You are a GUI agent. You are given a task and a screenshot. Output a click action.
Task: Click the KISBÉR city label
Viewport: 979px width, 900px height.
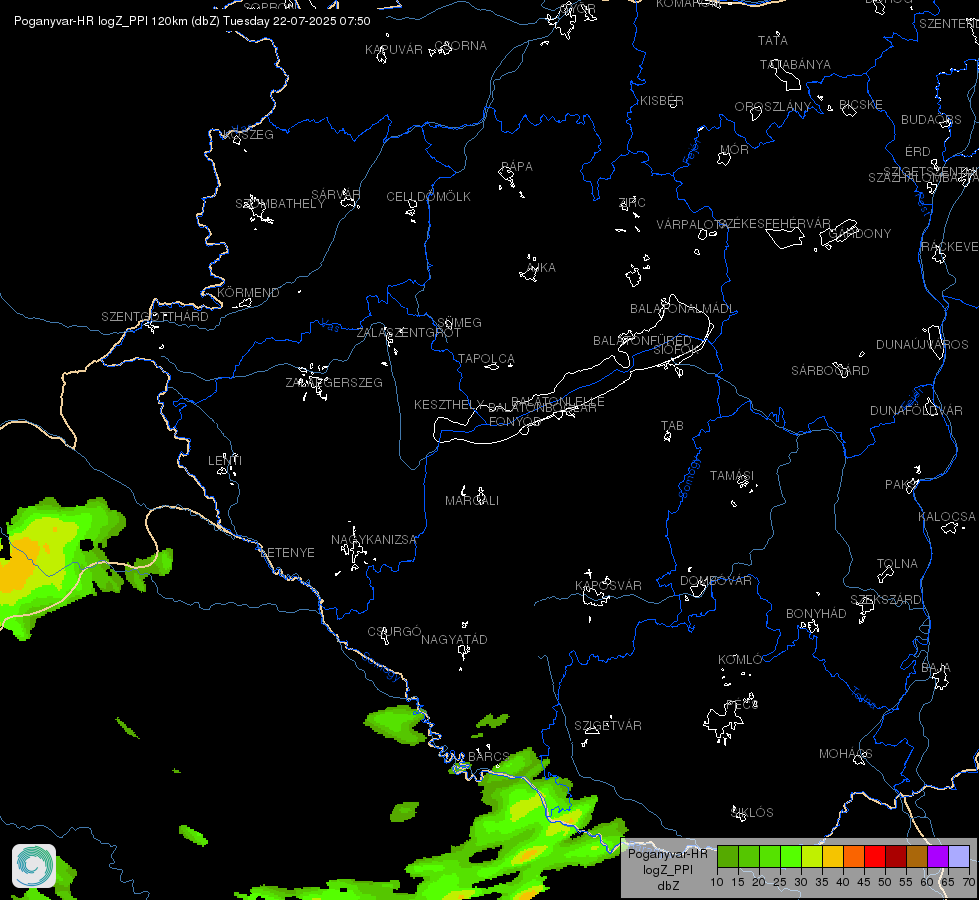pos(662,101)
